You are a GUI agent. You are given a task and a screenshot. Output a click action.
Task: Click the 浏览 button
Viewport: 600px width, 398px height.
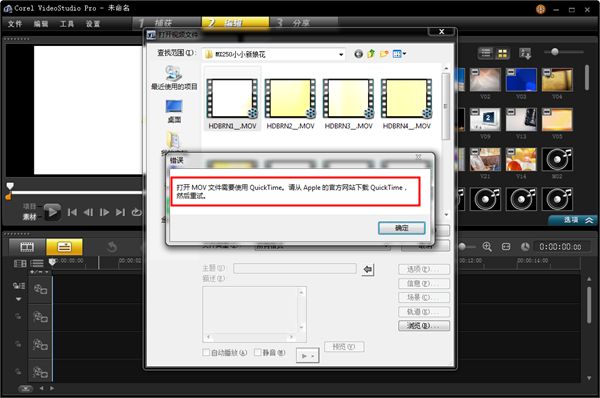click(424, 326)
